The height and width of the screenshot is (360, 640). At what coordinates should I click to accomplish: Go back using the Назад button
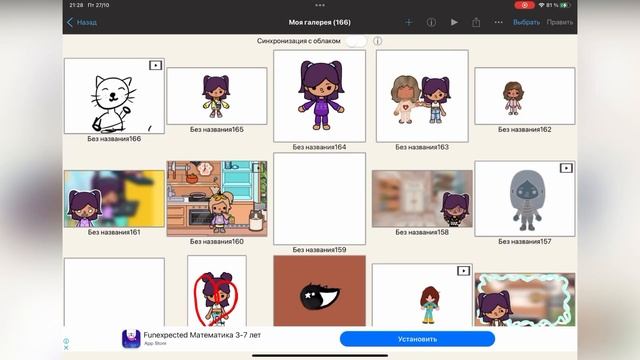coord(82,22)
